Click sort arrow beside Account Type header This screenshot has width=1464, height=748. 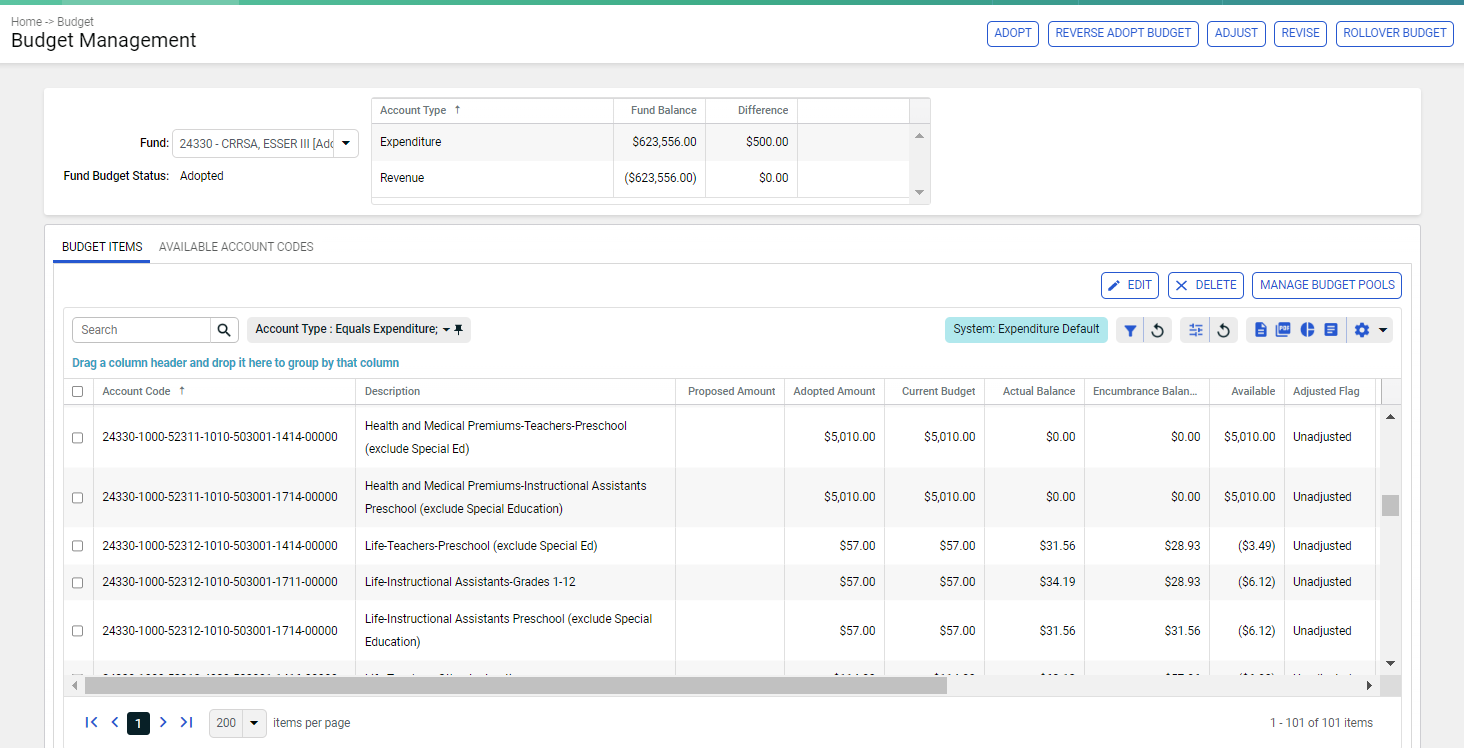(458, 110)
